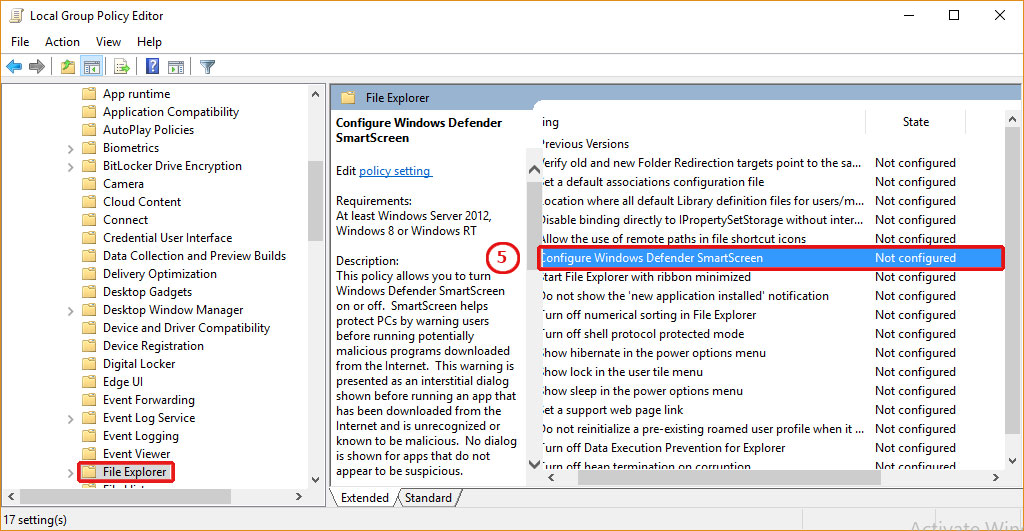Open the Help toolbar icon

tap(152, 67)
